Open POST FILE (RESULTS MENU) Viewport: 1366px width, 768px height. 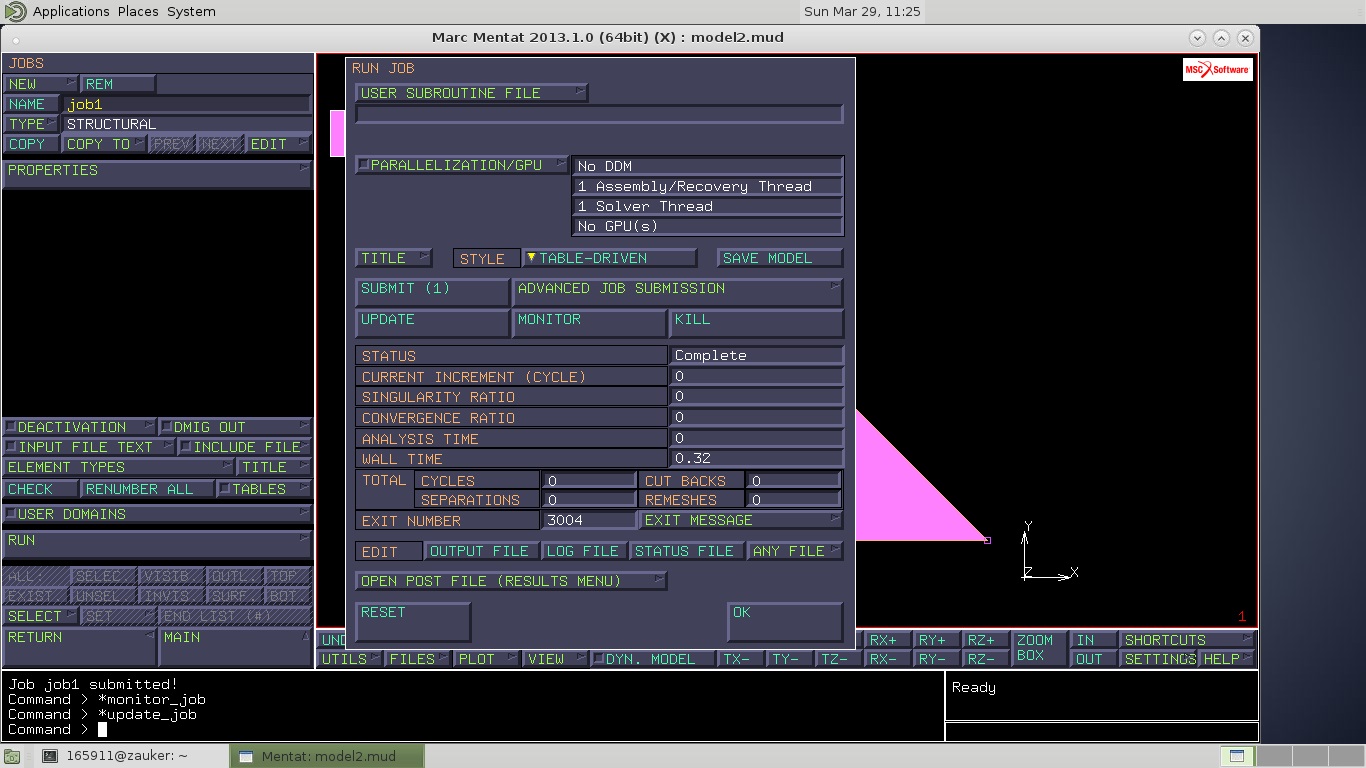click(511, 581)
